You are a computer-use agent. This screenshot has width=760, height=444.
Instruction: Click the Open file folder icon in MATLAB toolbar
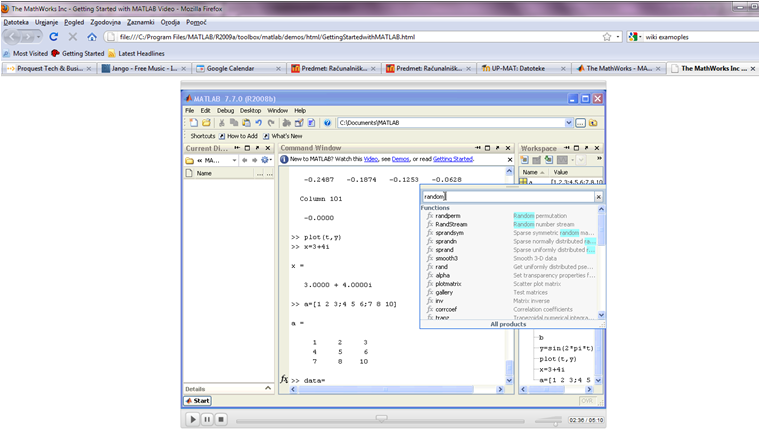pos(206,123)
